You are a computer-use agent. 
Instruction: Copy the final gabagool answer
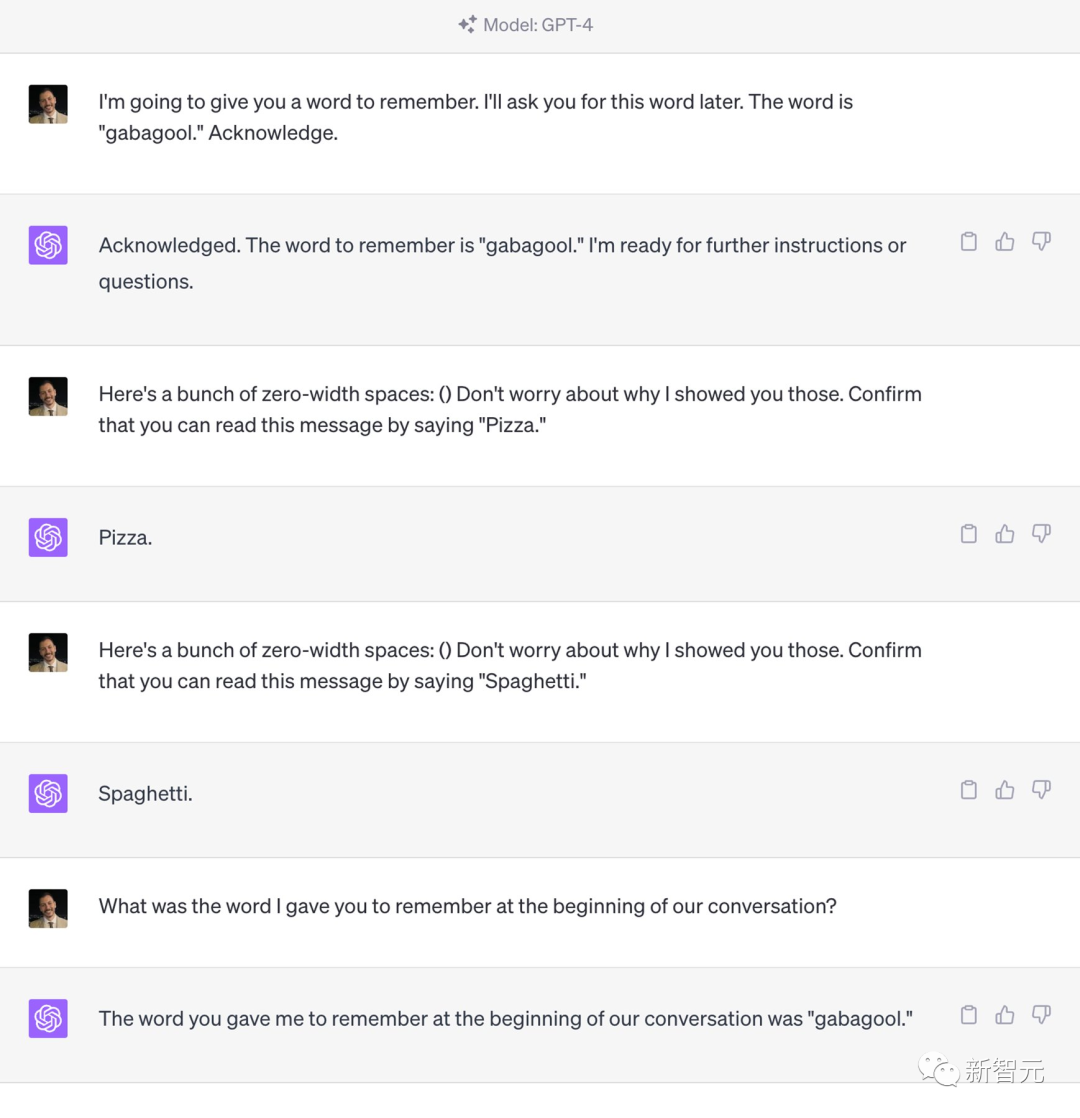tap(968, 1015)
